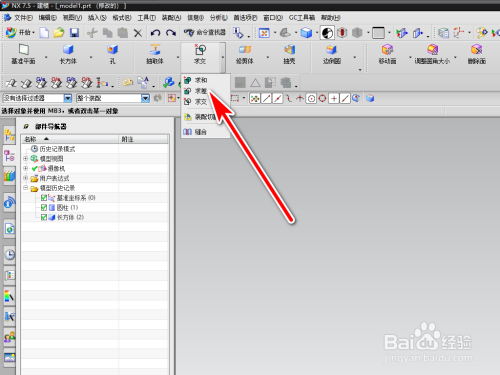Click the 修剪体 trim body tool
500x375 pixels.
(x=245, y=54)
